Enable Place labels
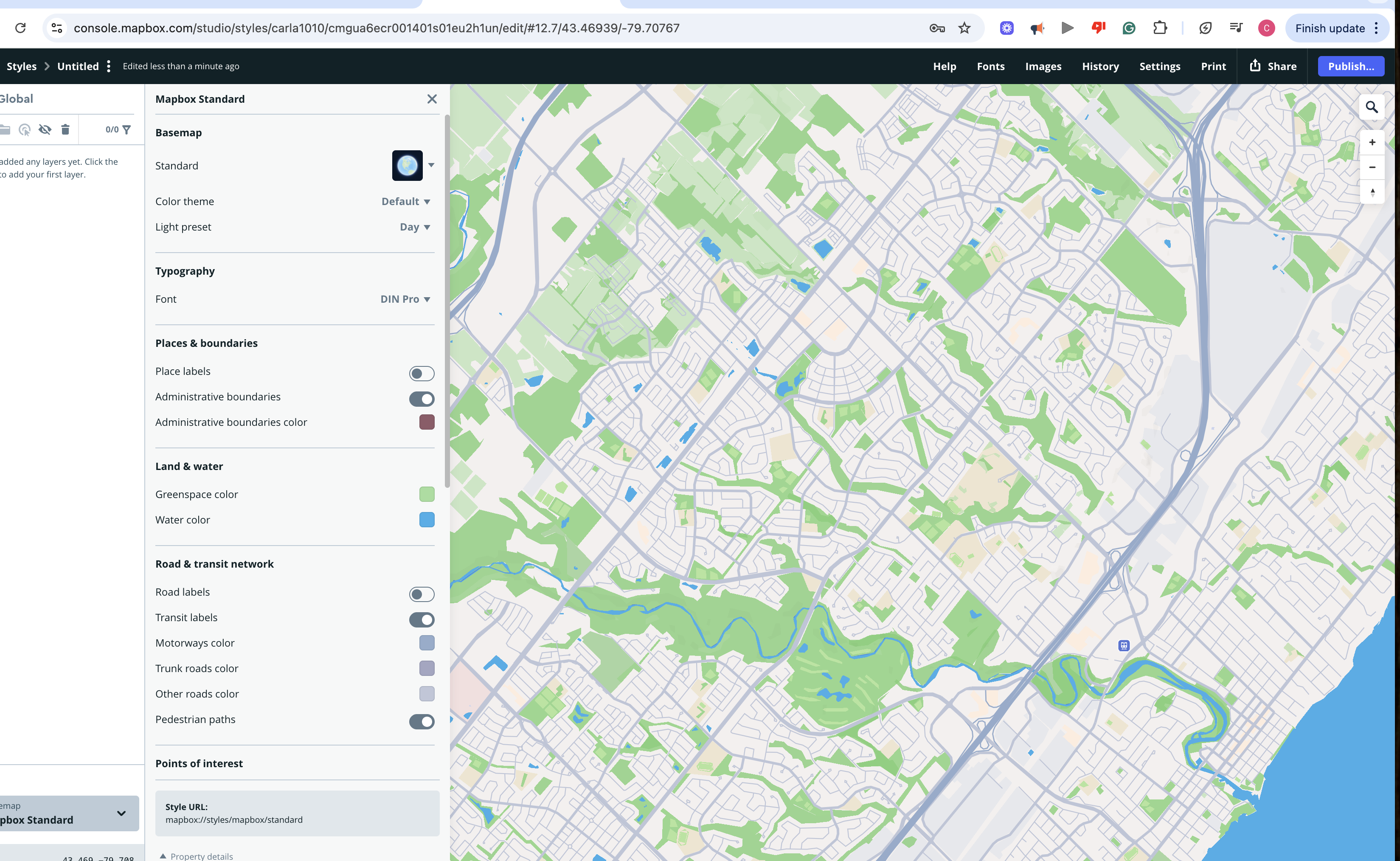The width and height of the screenshot is (1400, 861). (421, 374)
